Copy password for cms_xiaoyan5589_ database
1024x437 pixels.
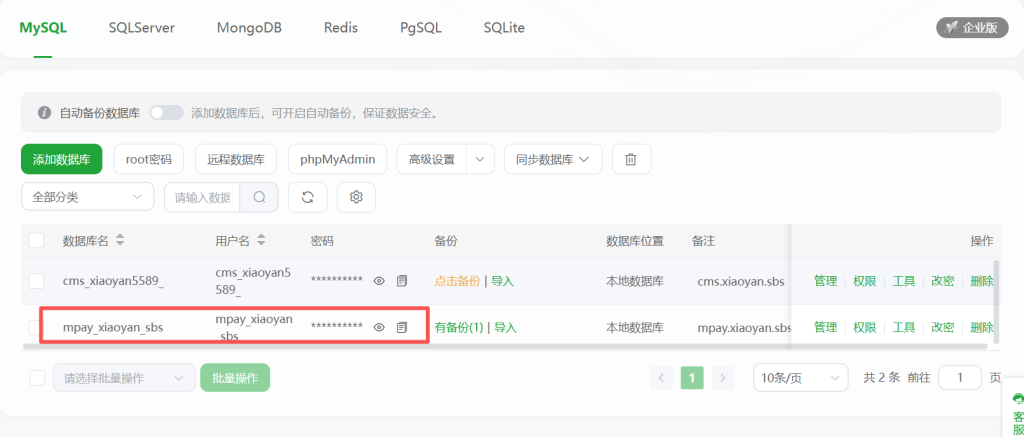[402, 281]
